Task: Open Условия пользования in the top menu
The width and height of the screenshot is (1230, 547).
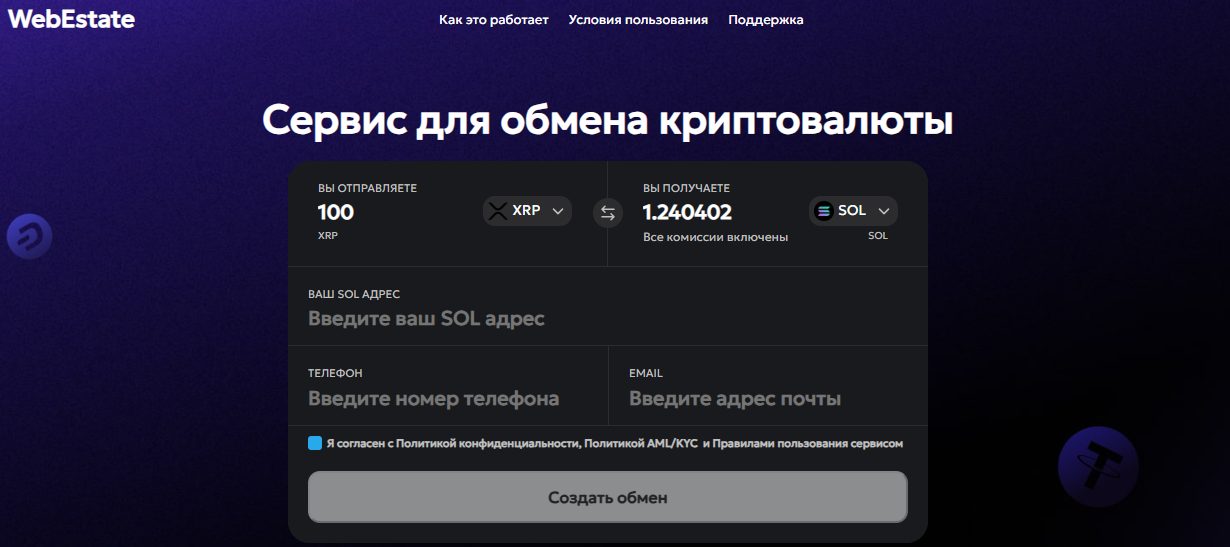Action: (638, 20)
